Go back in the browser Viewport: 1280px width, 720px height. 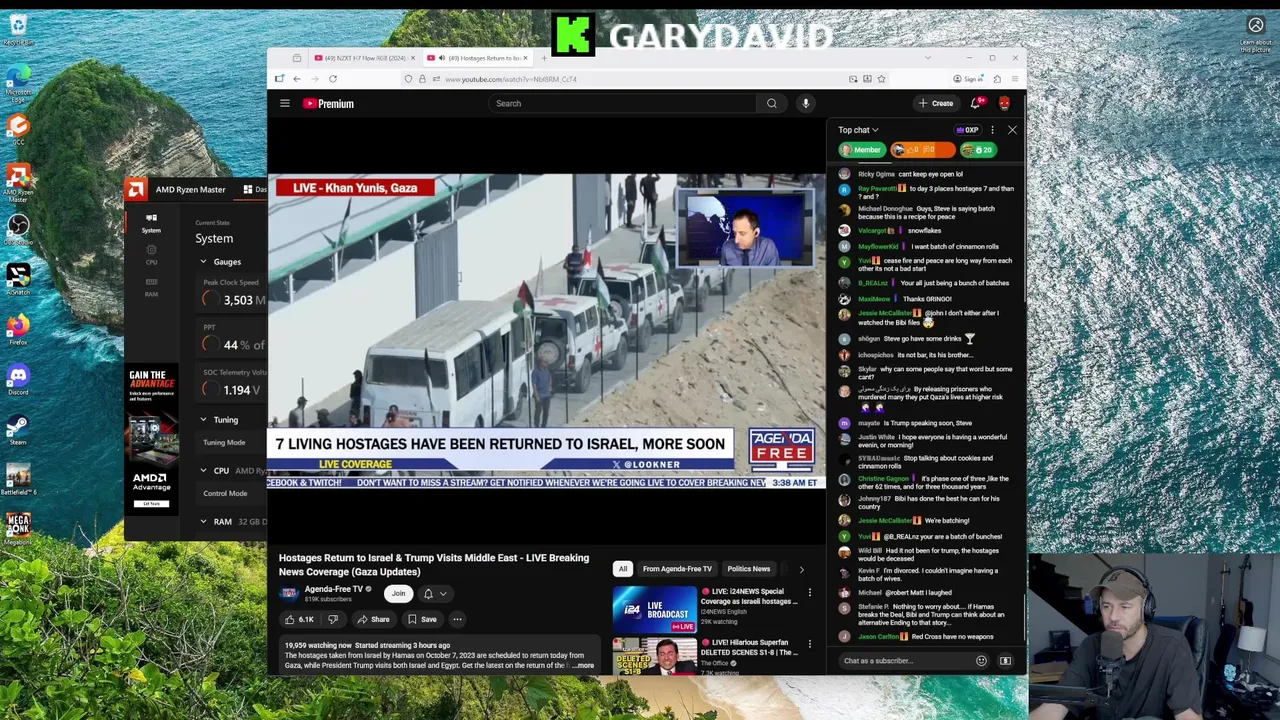[297, 79]
